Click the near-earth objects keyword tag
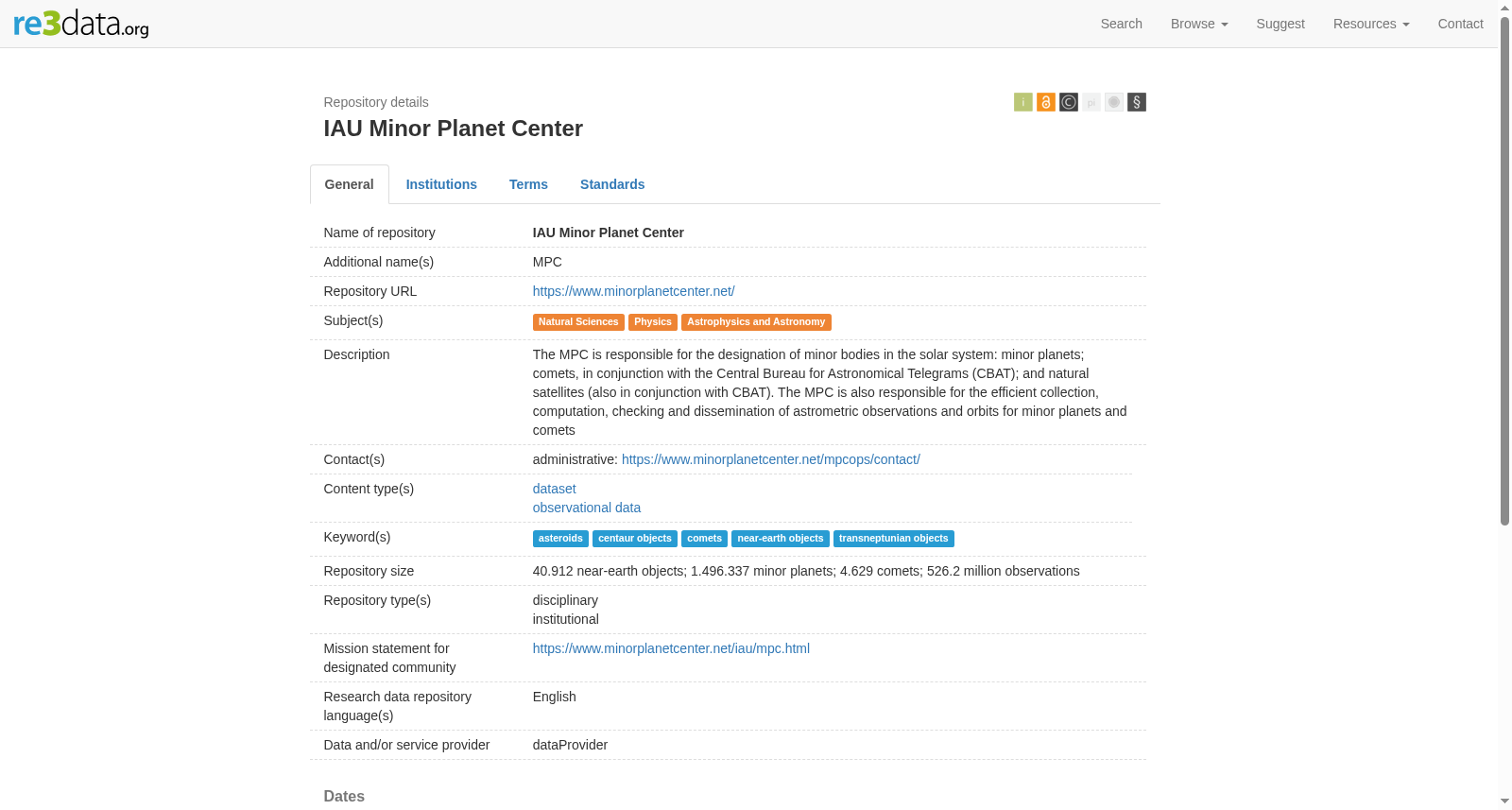The width and height of the screenshot is (1512, 810). coord(781,539)
